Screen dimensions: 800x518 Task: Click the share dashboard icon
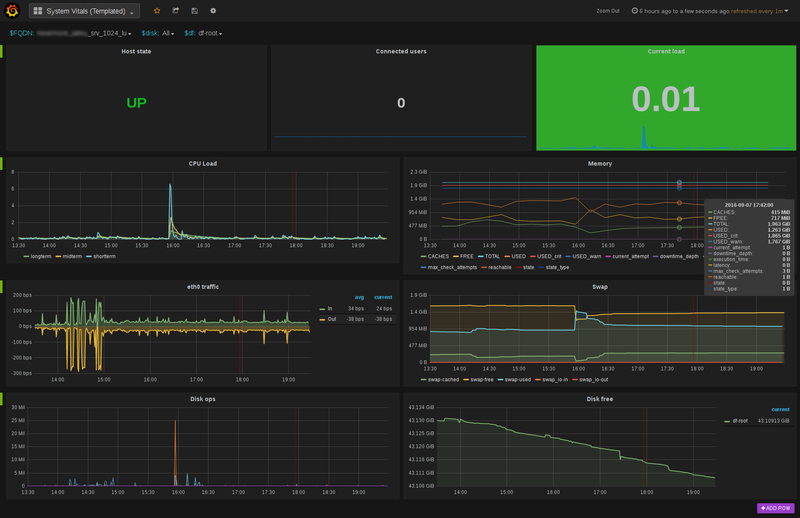tap(176, 11)
